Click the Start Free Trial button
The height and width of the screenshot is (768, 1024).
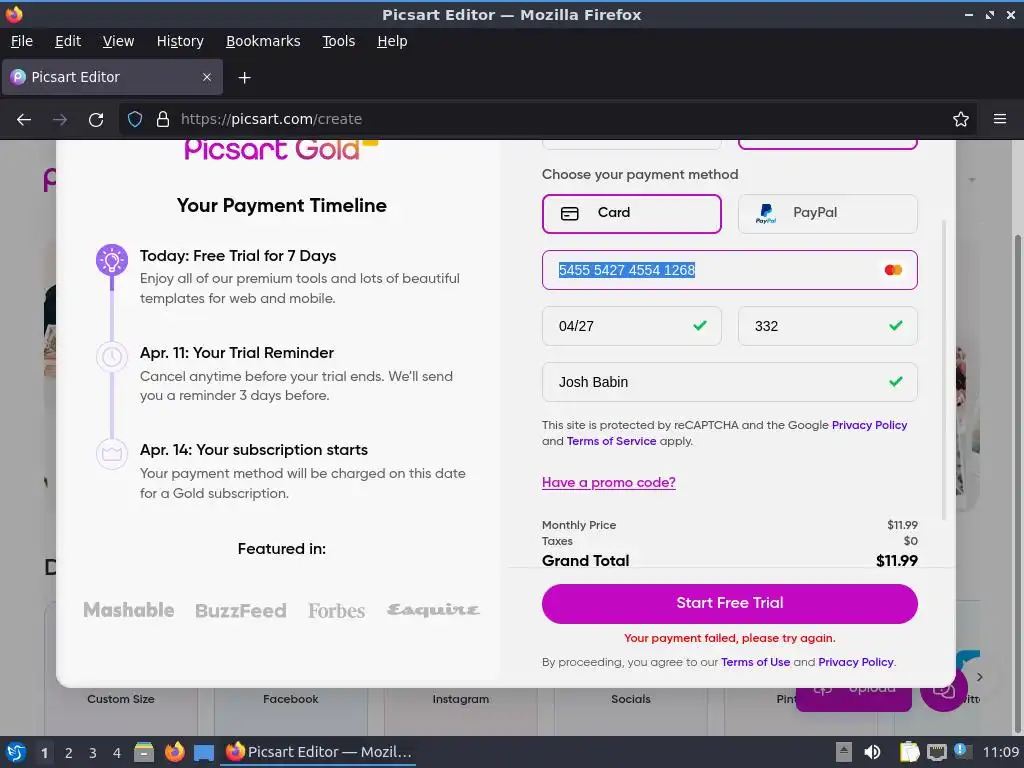coord(729,603)
